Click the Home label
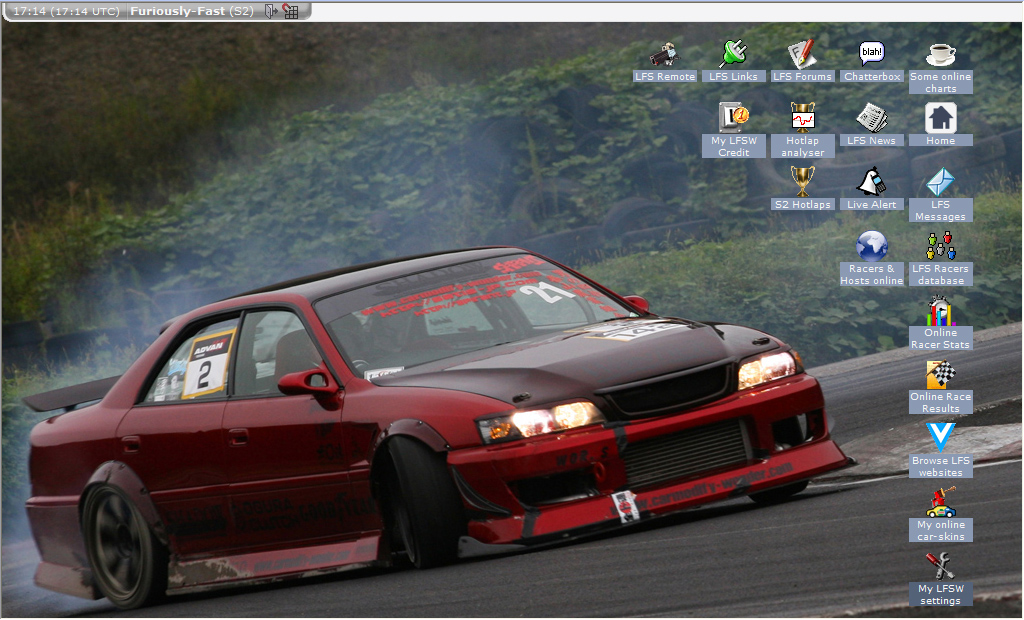Viewport: 1024px width, 620px height. 940,140
